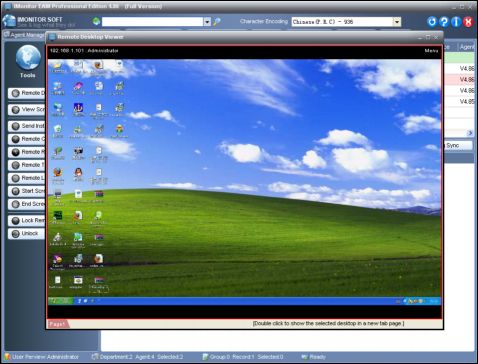Click the Unlock button
The height and width of the screenshot is (364, 478).
[26, 233]
